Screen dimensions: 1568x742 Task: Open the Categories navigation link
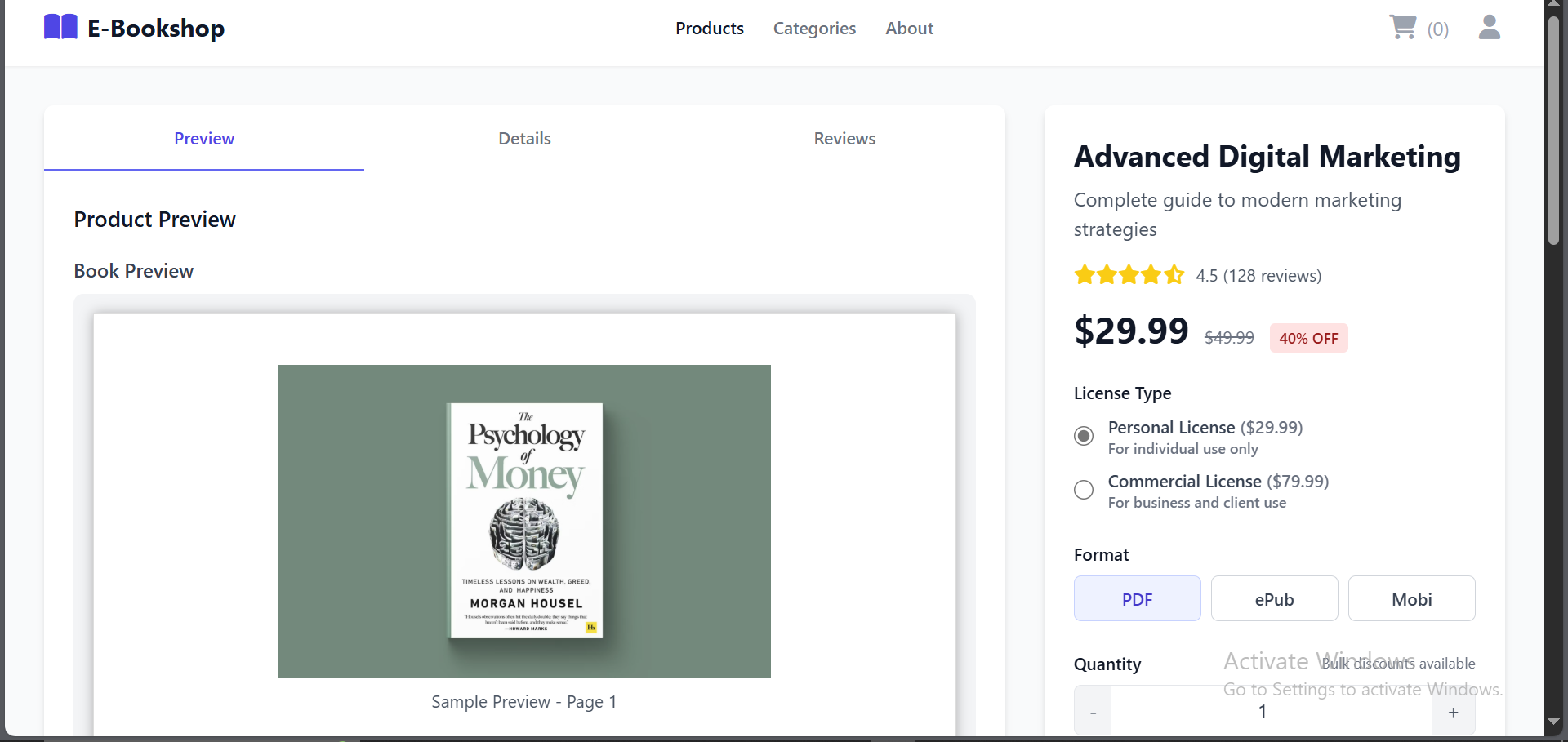[x=814, y=29]
